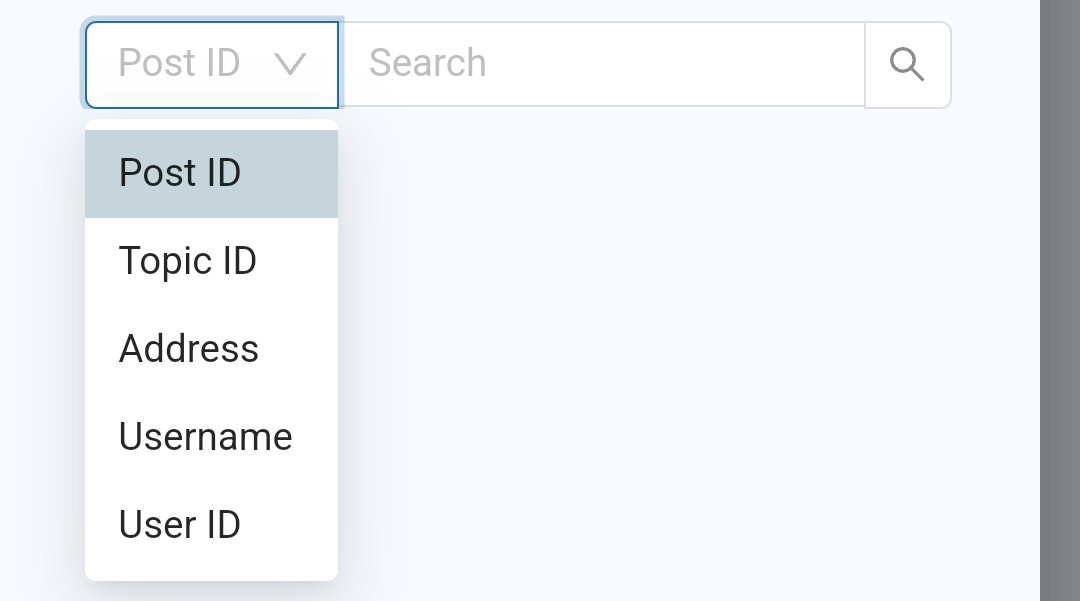This screenshot has height=601, width=1080.
Task: Collapse the Post ID search type dropdown
Action: [x=211, y=65]
